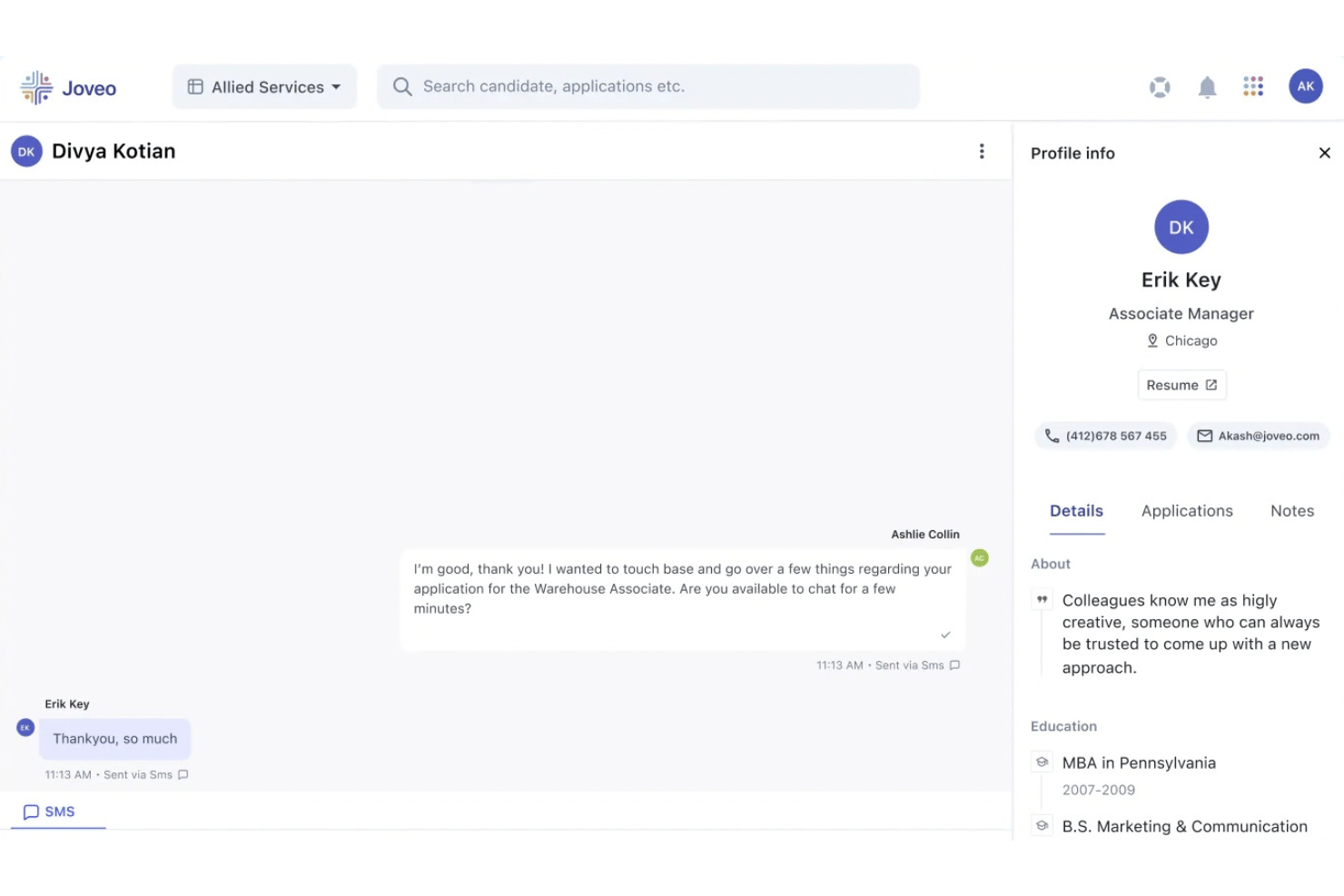Image resolution: width=1344 pixels, height=896 pixels.
Task: Click the 'Colleagues know me' about quote
Action: click(x=1191, y=634)
